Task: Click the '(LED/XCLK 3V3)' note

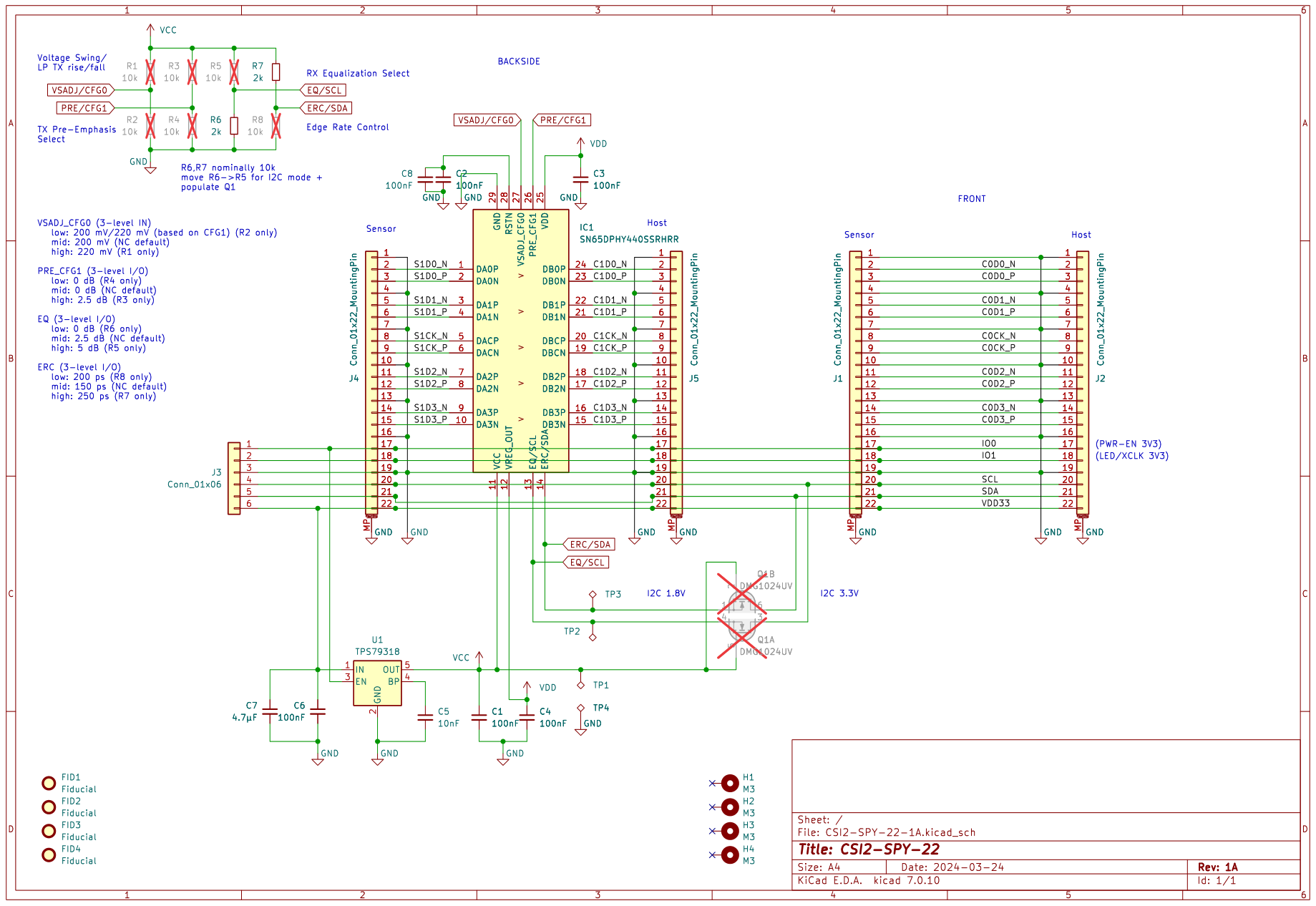Action: [1132, 456]
